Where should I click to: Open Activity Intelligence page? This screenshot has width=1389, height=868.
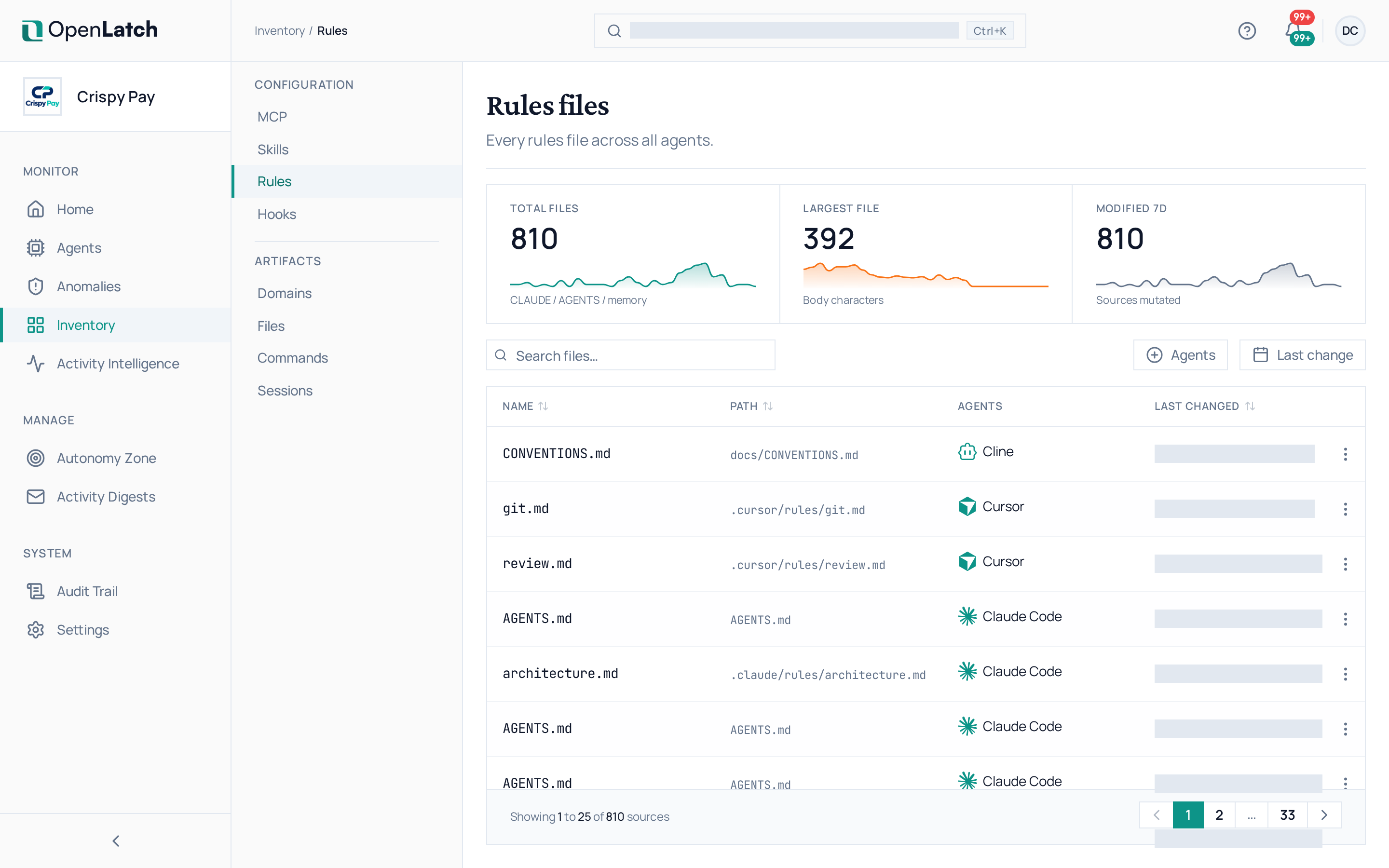click(x=116, y=364)
